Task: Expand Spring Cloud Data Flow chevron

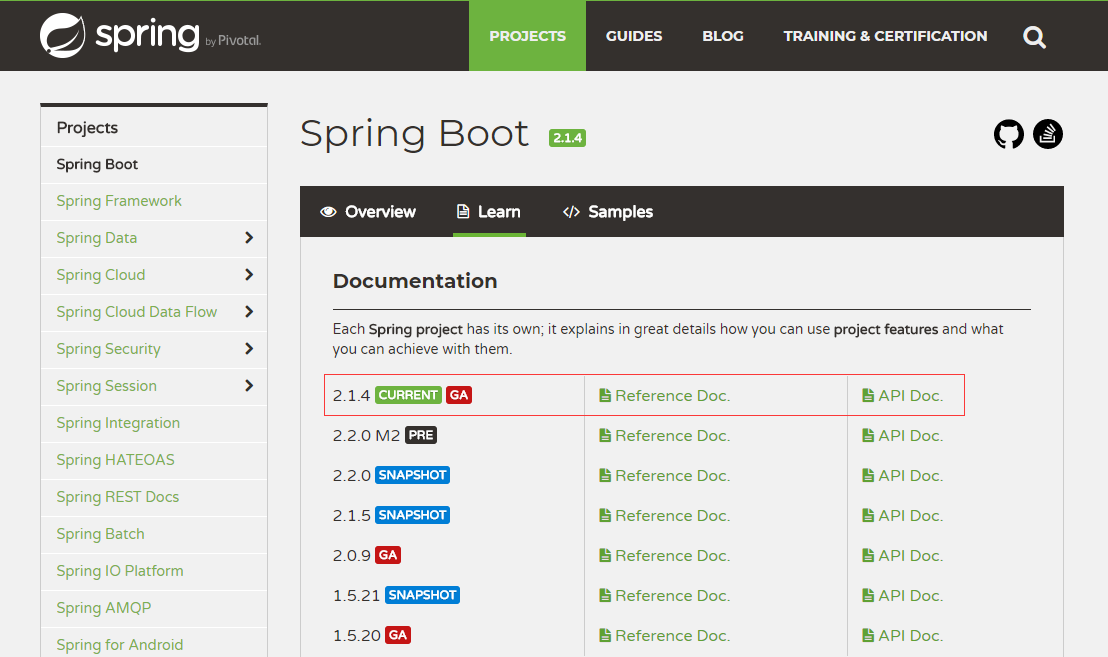Action: coord(249,312)
